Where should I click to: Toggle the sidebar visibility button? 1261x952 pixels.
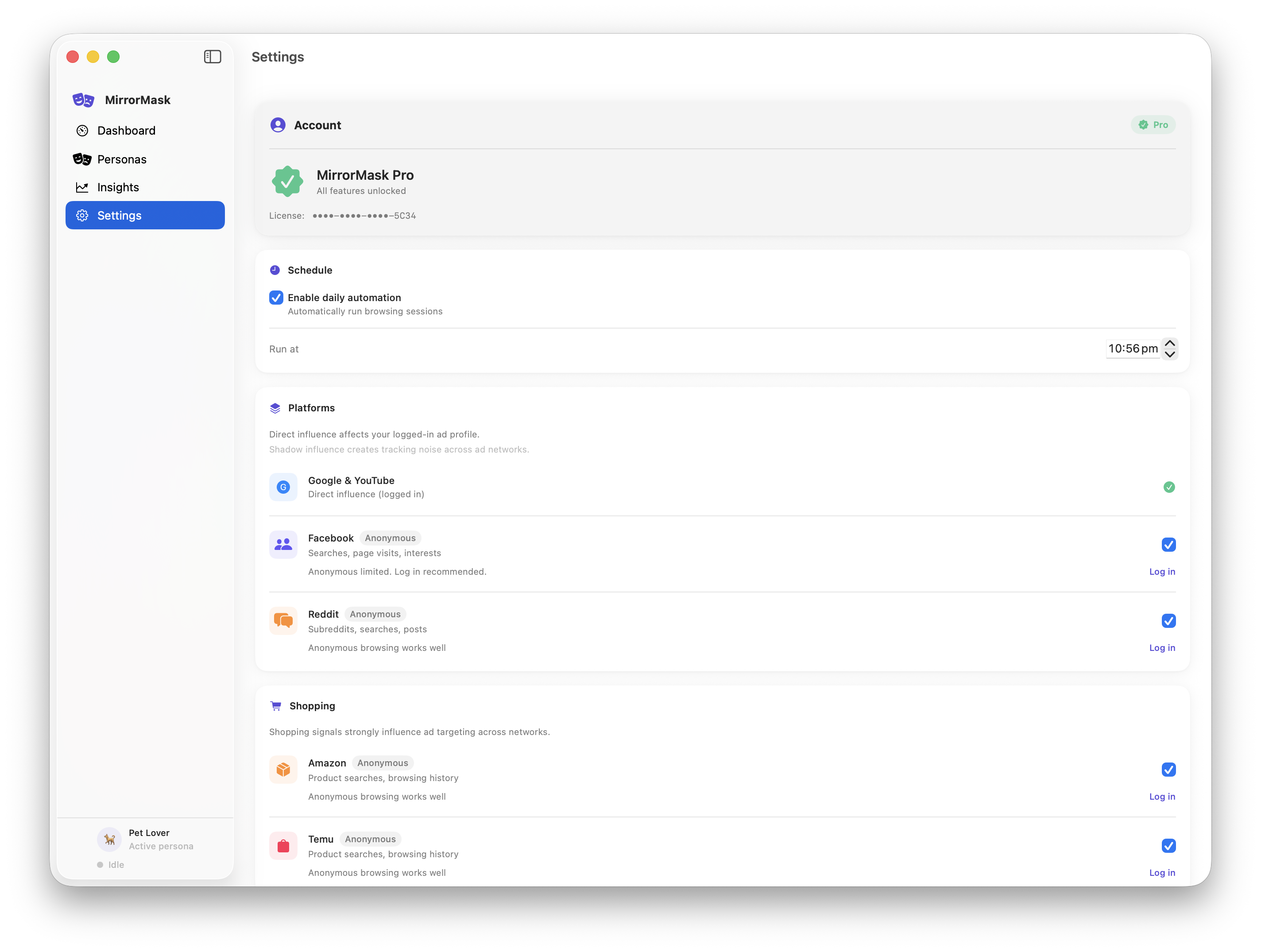[213, 56]
